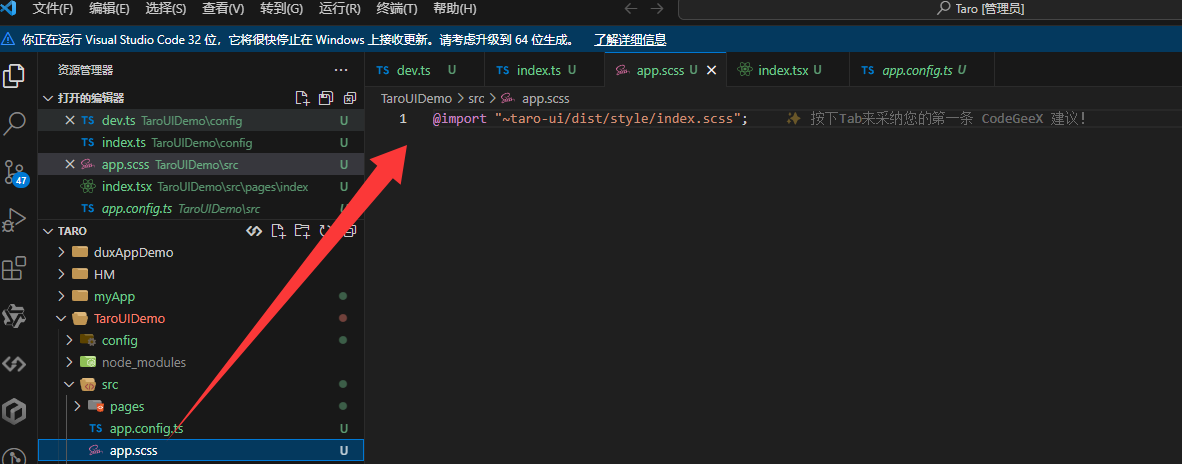Image resolution: width=1182 pixels, height=464 pixels.
Task: Click the Sass icon in the breadcrumb
Action: click(x=508, y=99)
